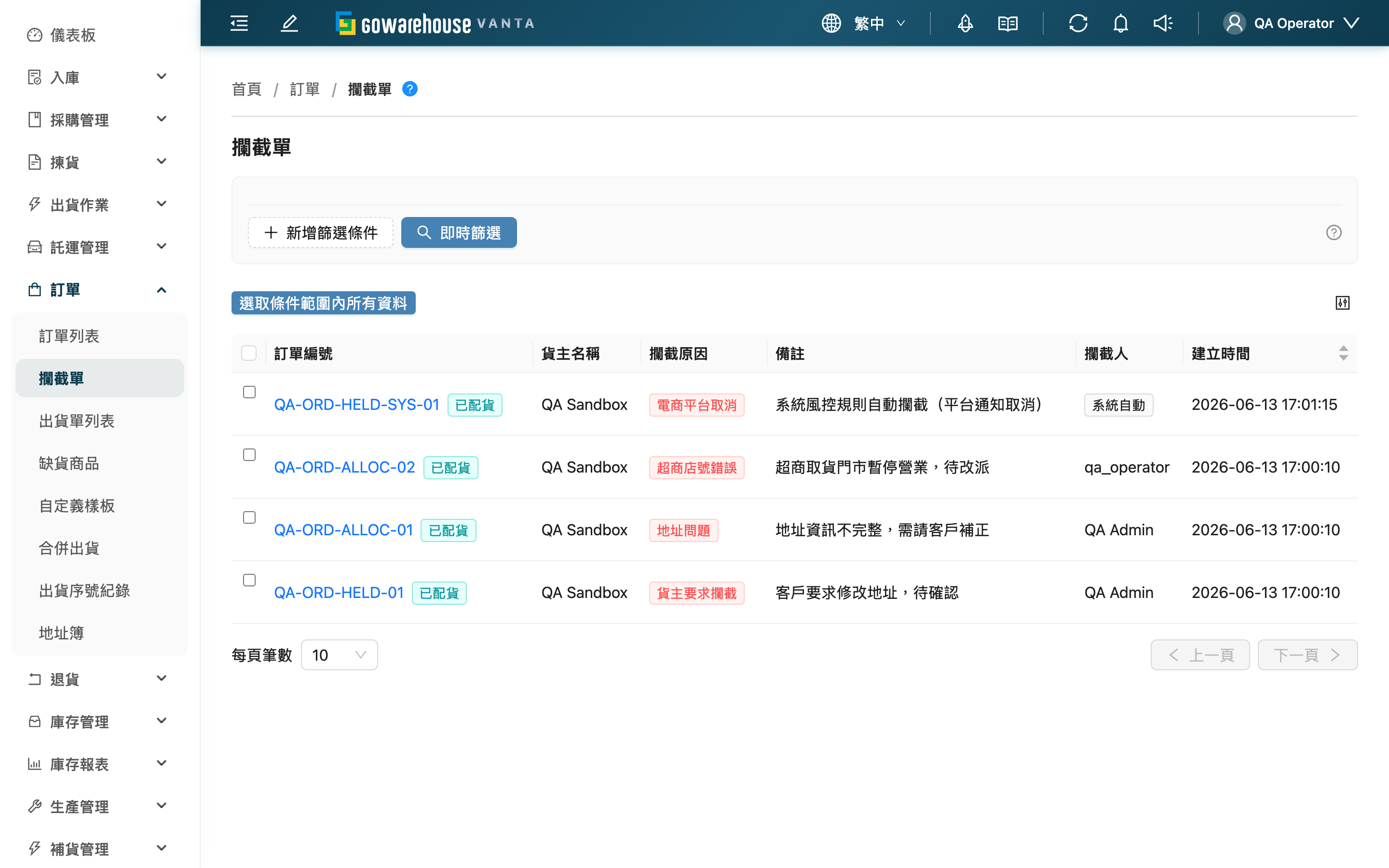Expand the 採購管理 menu chevron
The image size is (1389, 868).
coord(162,119)
